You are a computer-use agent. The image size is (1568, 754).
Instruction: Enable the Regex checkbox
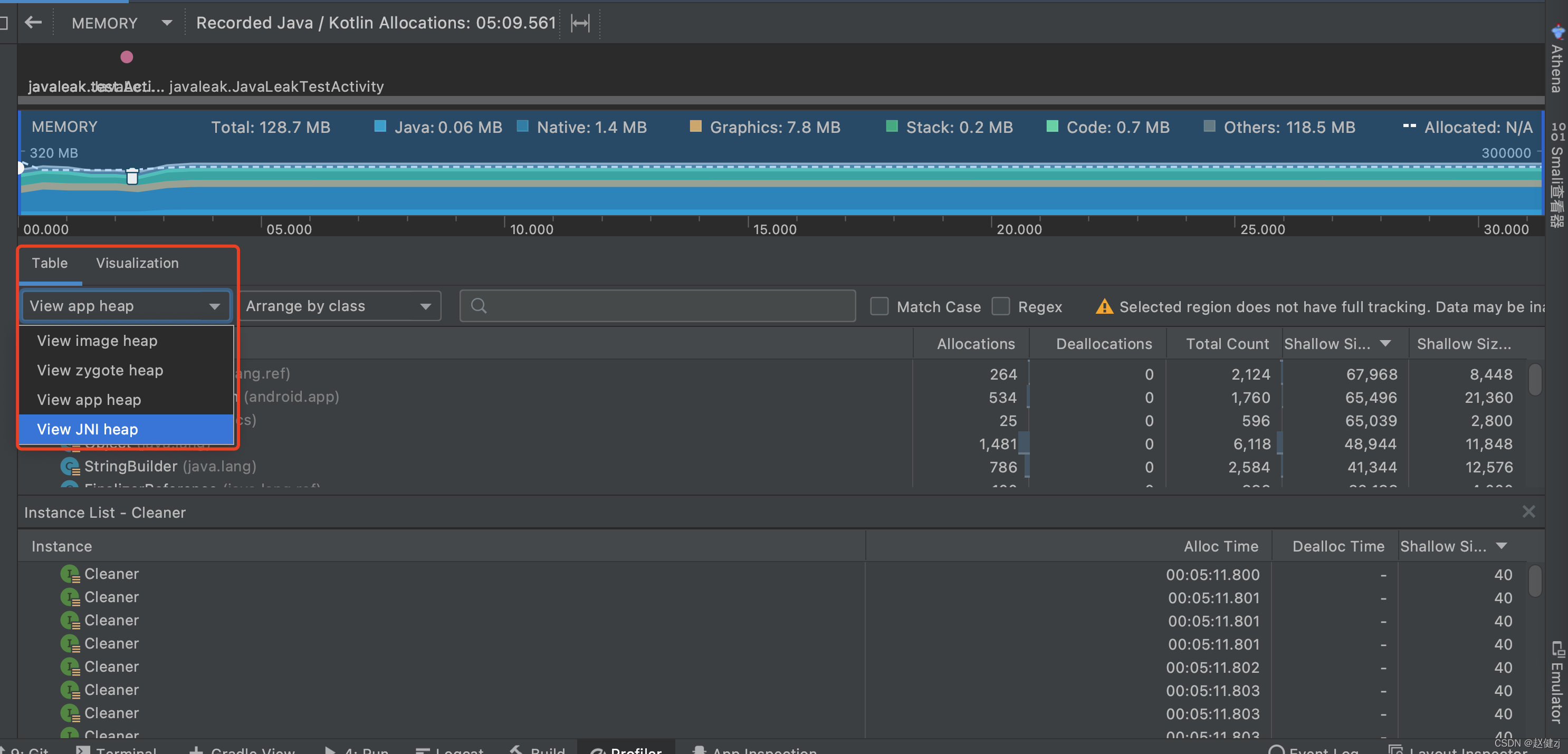point(1000,306)
